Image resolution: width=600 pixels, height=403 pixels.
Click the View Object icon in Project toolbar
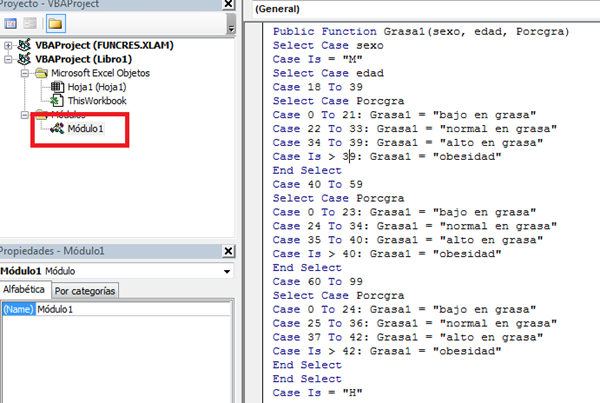pos(30,24)
